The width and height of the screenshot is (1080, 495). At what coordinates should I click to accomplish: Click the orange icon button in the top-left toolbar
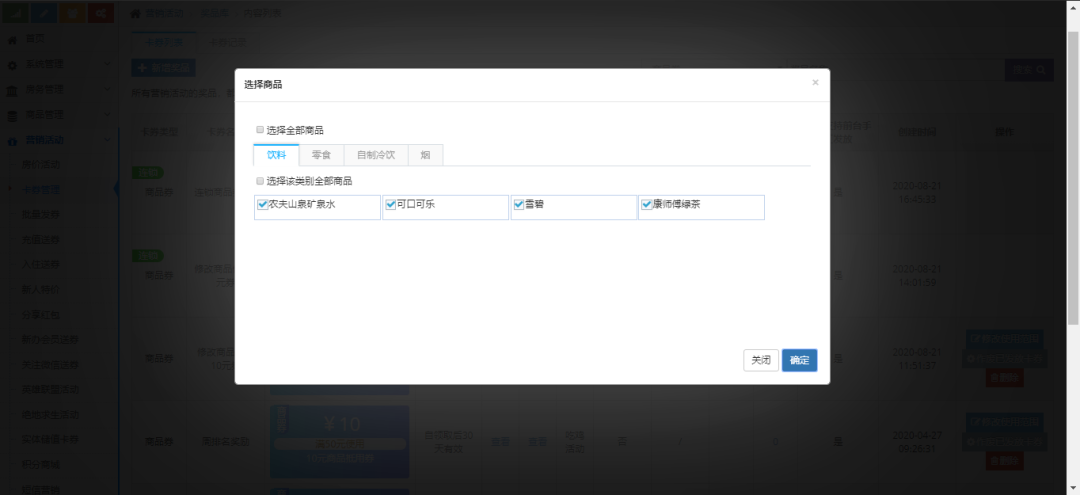click(72, 12)
